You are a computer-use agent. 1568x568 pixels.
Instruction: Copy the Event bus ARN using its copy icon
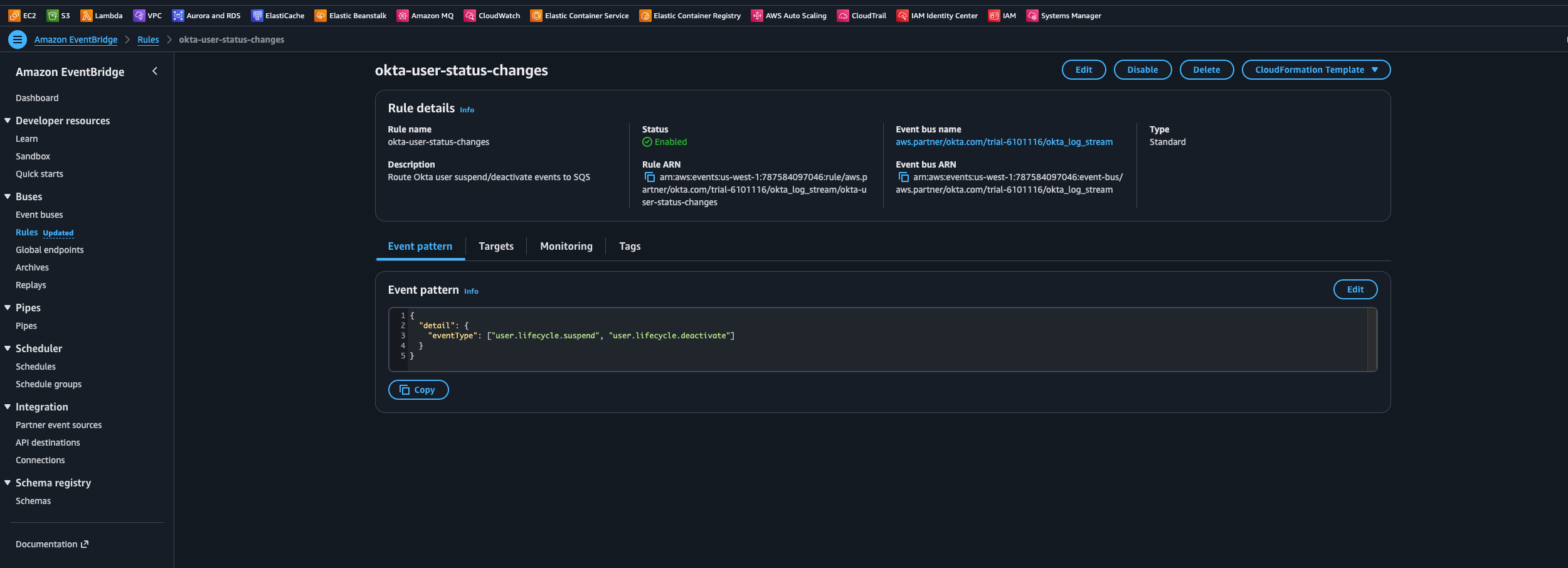pyautogui.click(x=904, y=176)
